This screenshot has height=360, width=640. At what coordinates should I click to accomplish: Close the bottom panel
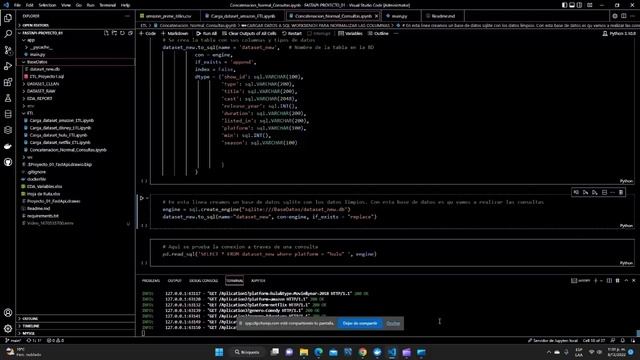tap(633, 280)
